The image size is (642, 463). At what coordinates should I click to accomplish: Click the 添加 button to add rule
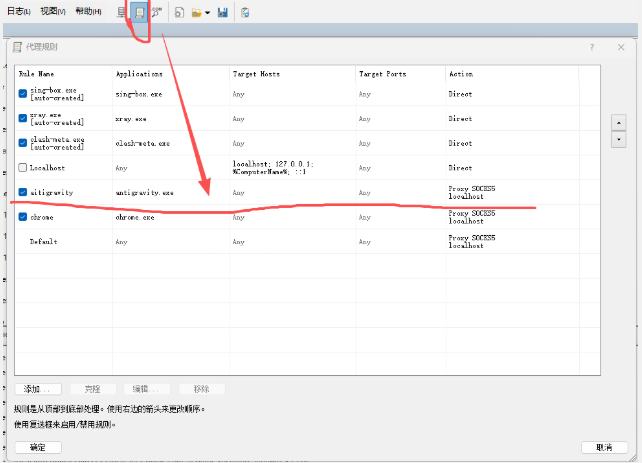38,388
